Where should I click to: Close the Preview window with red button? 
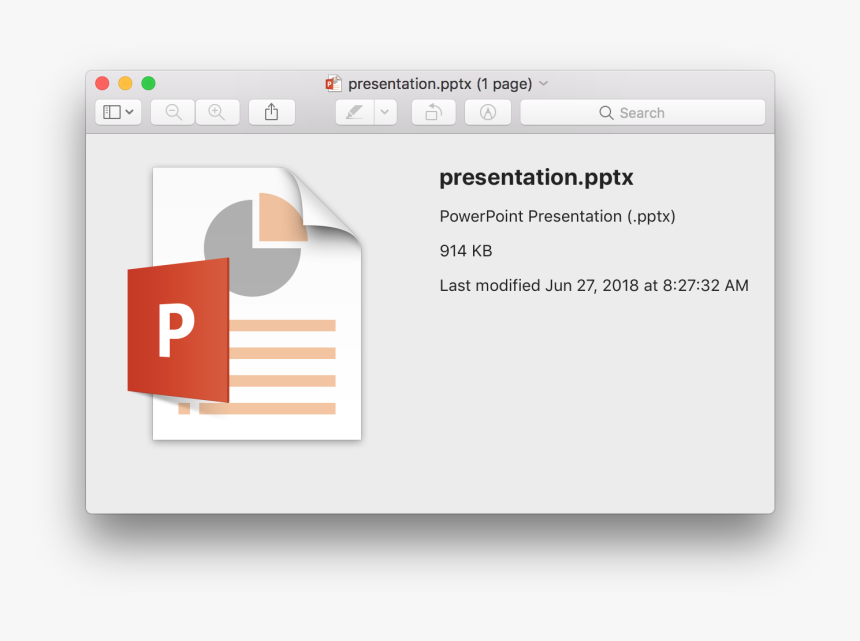102,83
